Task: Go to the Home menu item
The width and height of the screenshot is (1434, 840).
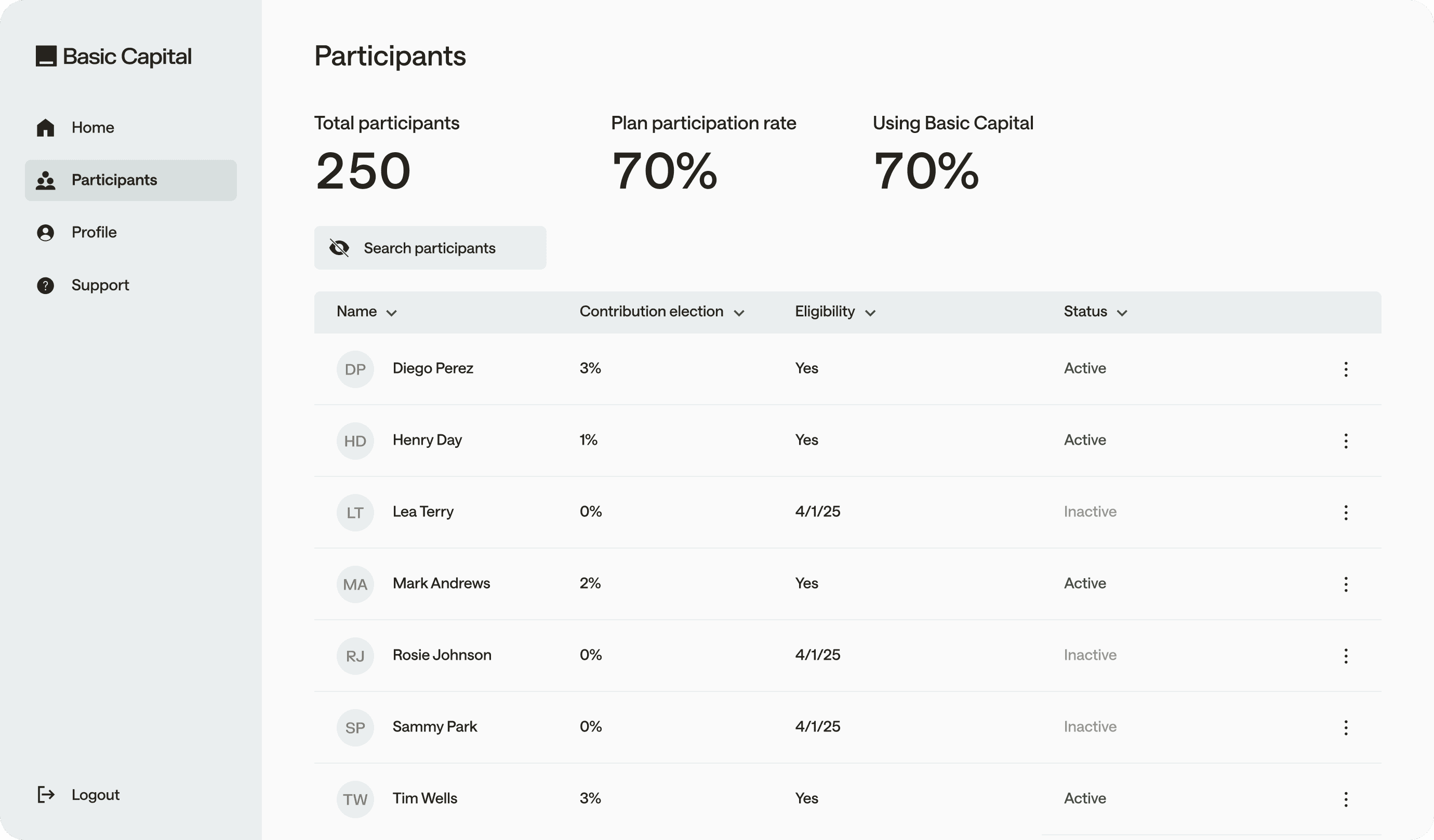Action: coord(93,127)
